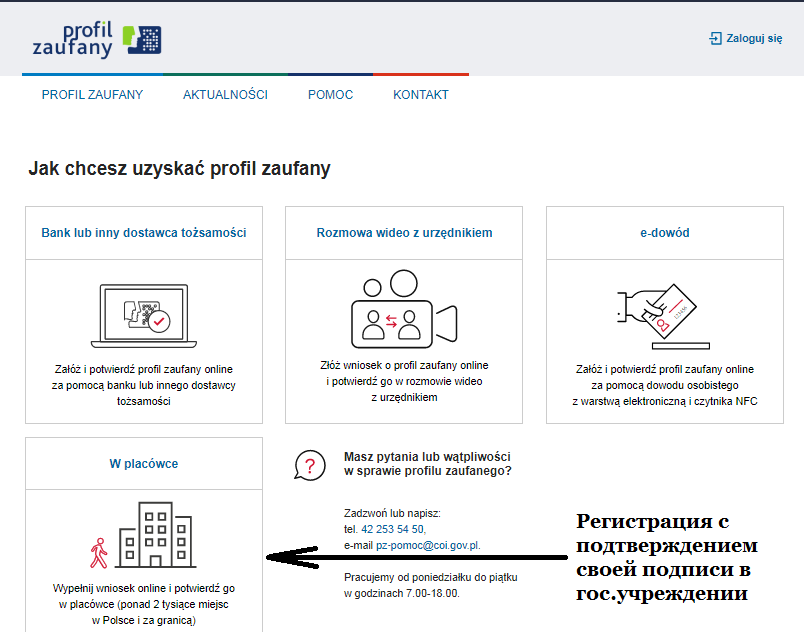Screen dimensions: 804x632
Task: Open the POMOC menu item
Action: pos(330,95)
